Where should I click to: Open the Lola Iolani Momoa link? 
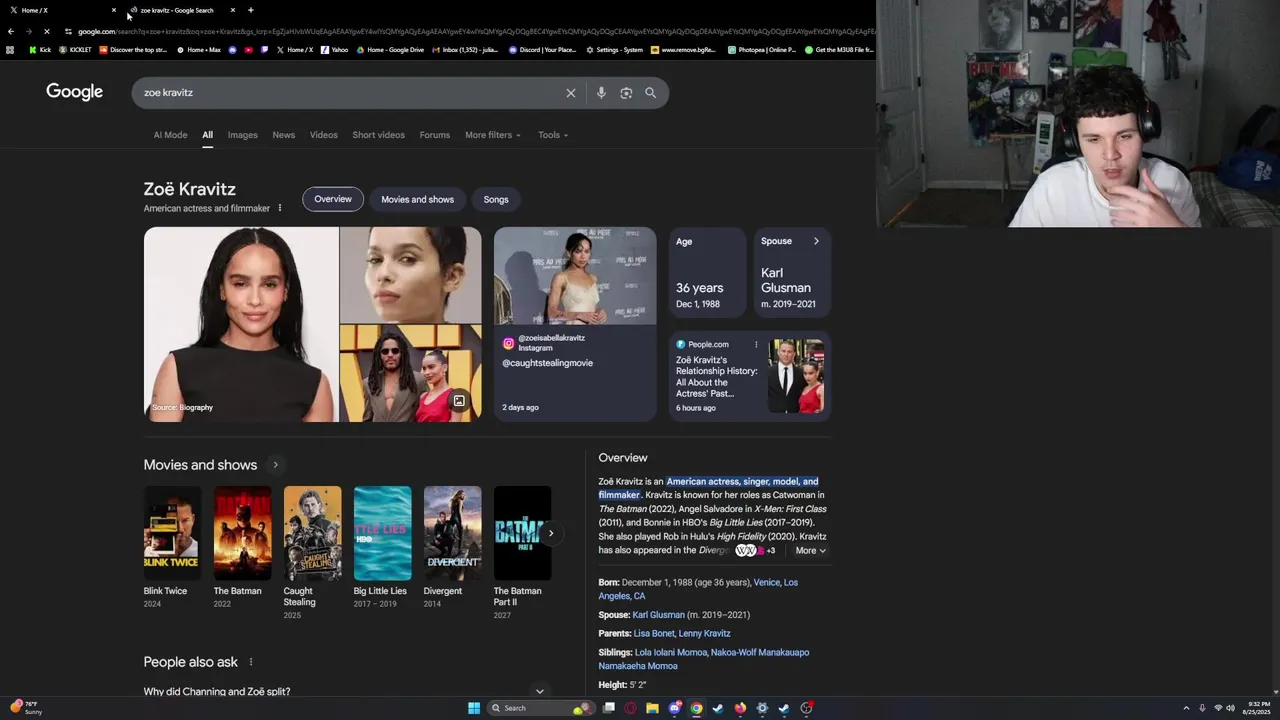click(x=671, y=653)
